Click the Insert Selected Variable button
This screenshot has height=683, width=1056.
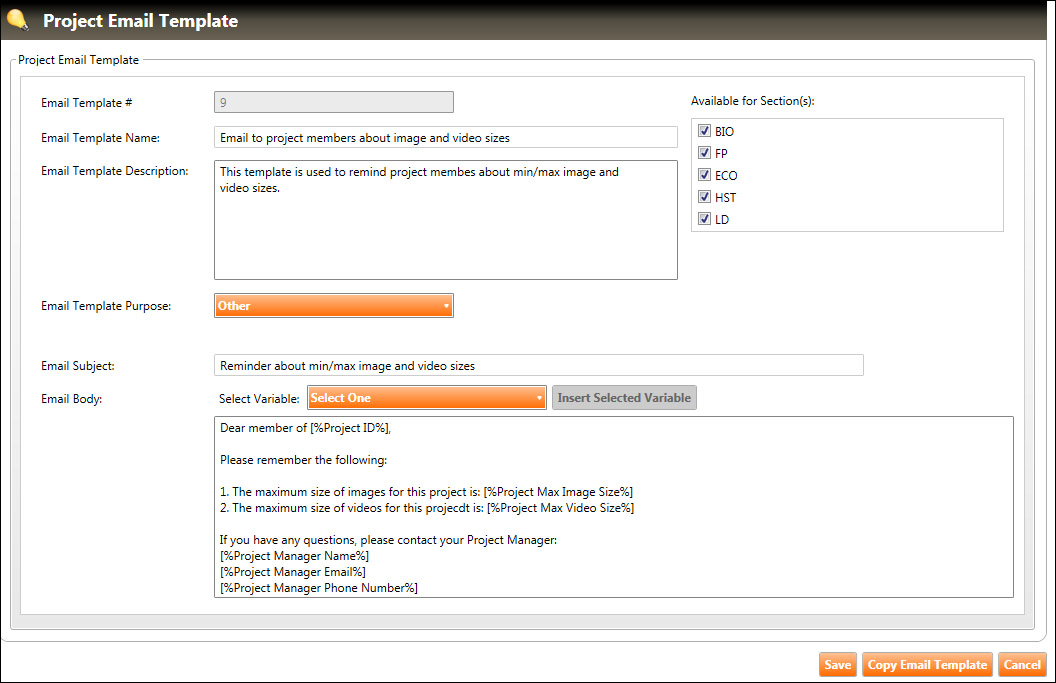pyautogui.click(x=624, y=398)
